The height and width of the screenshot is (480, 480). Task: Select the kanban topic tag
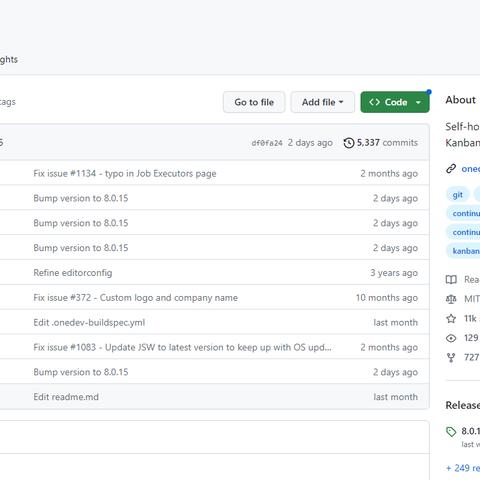pos(464,251)
